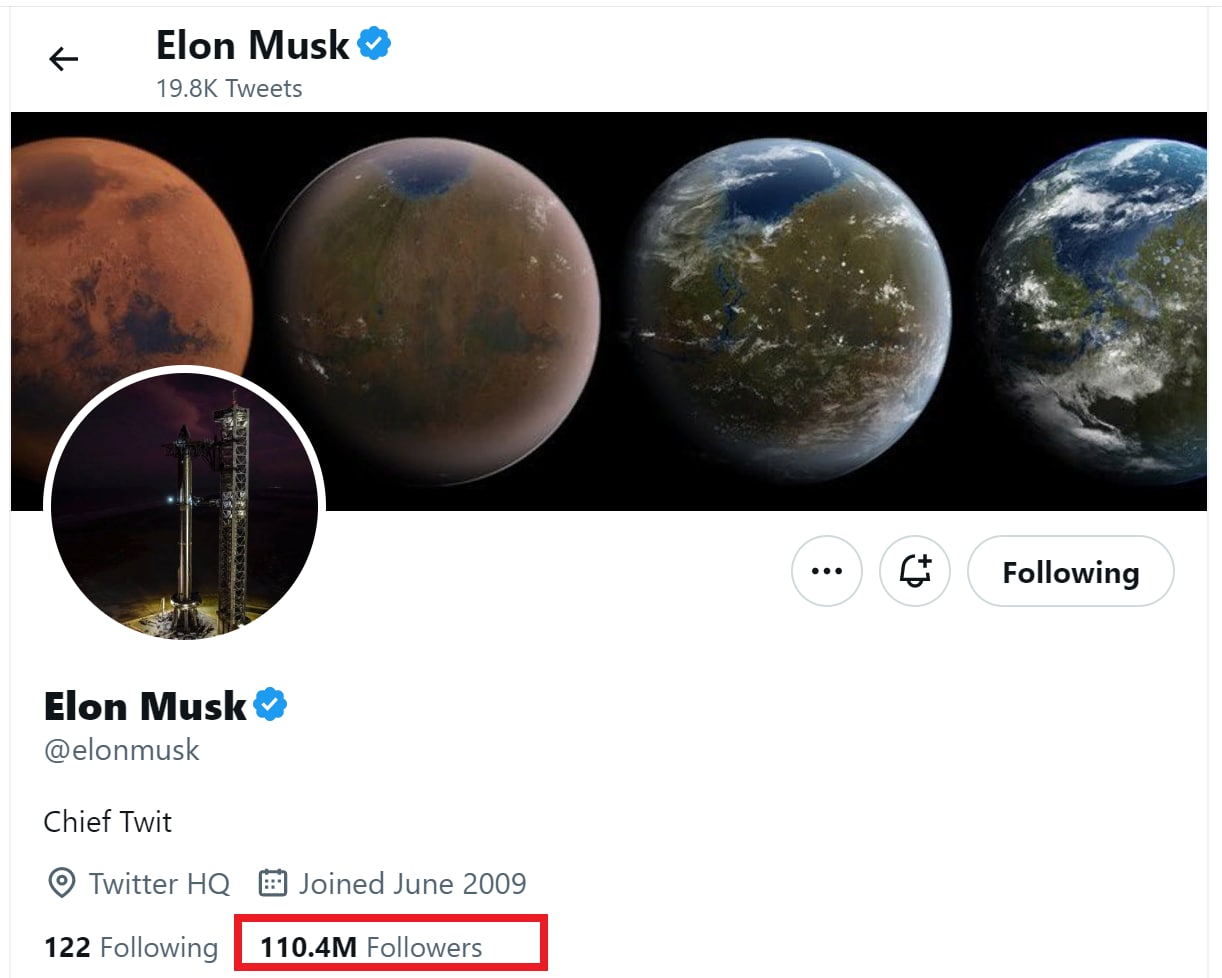Click the Chief Twit bio text
1222x978 pixels.
coord(108,822)
